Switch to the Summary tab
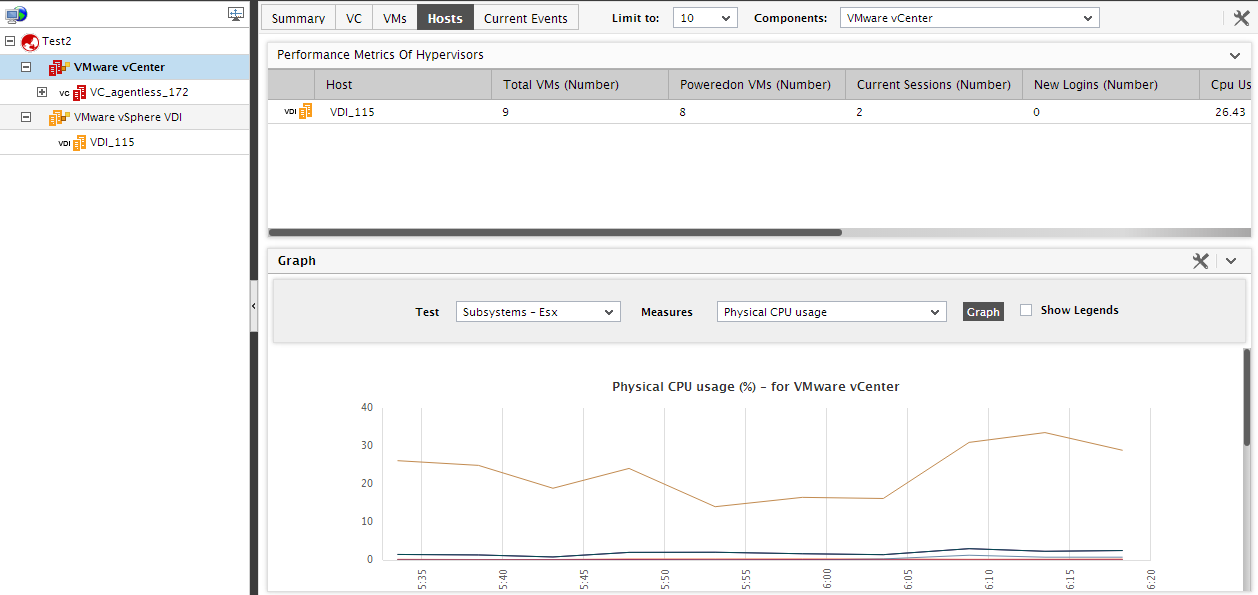The image size is (1258, 595). coord(298,18)
